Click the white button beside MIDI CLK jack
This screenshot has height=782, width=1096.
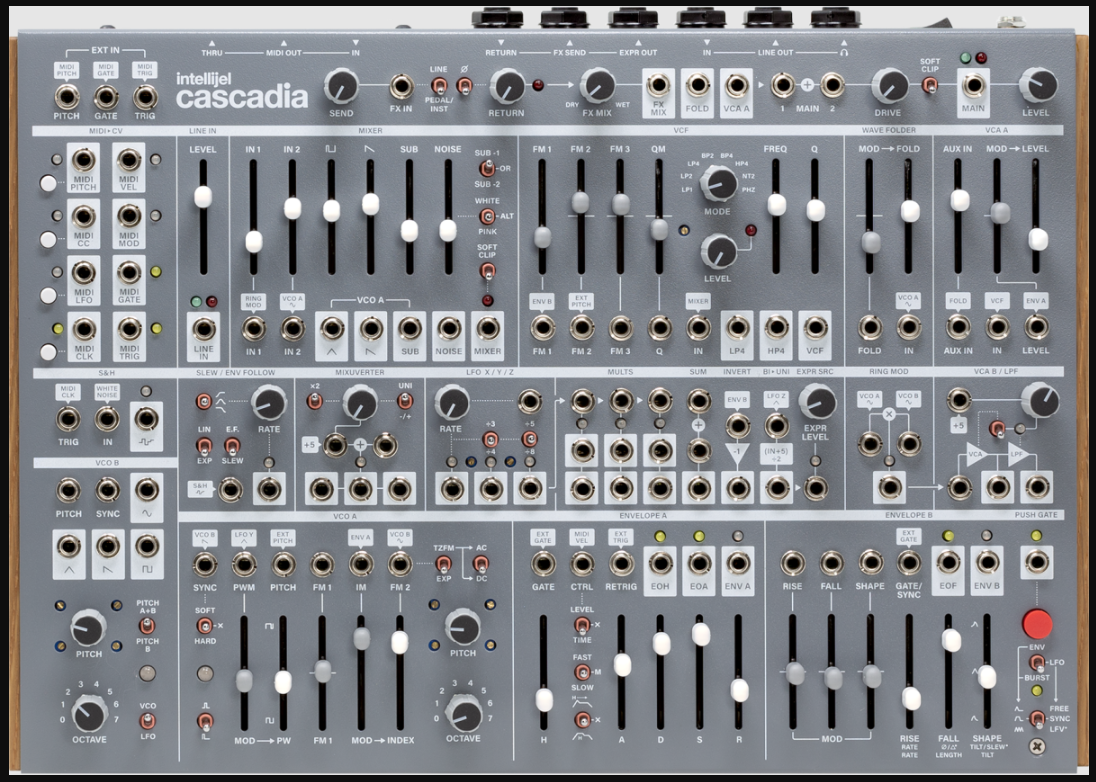48,352
